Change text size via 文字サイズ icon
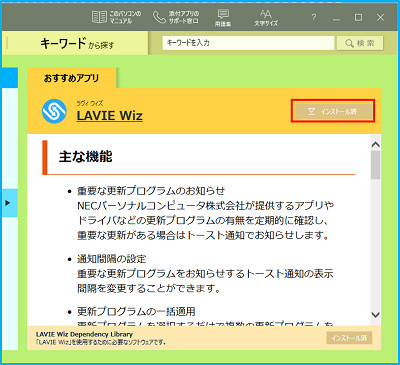 click(x=266, y=18)
